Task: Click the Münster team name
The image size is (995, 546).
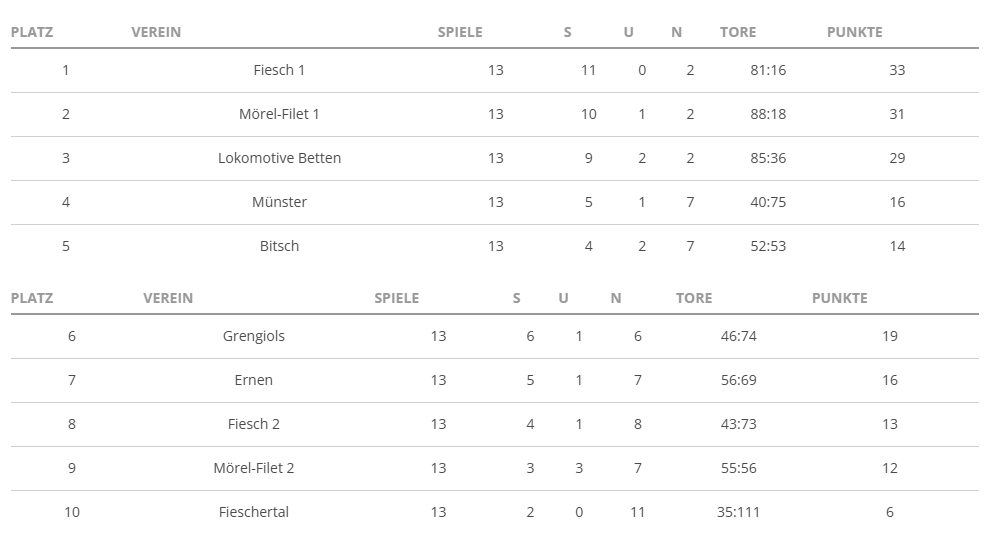Action: click(x=279, y=202)
